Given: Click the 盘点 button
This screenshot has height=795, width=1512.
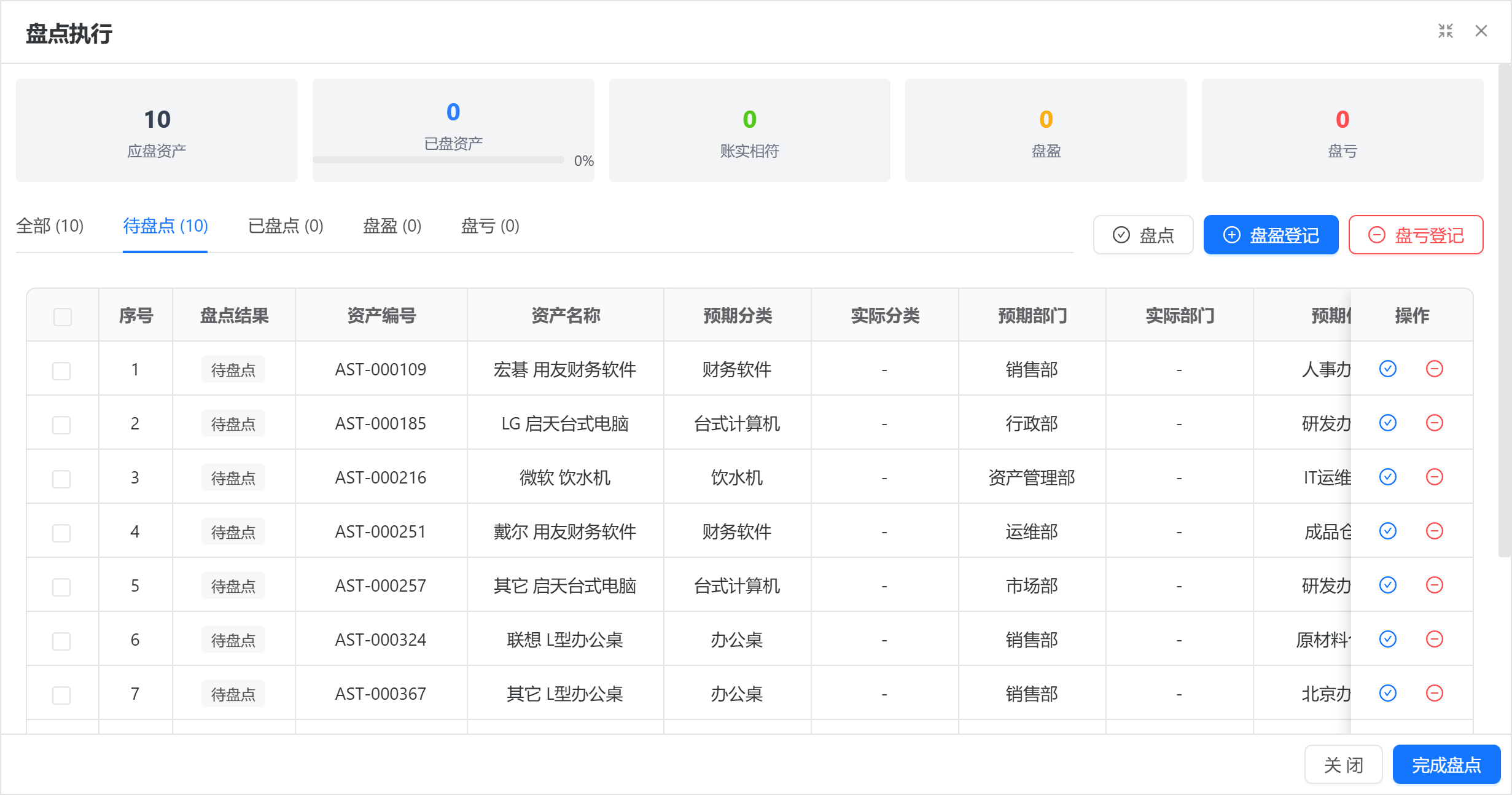Looking at the screenshot, I should click(1144, 235).
